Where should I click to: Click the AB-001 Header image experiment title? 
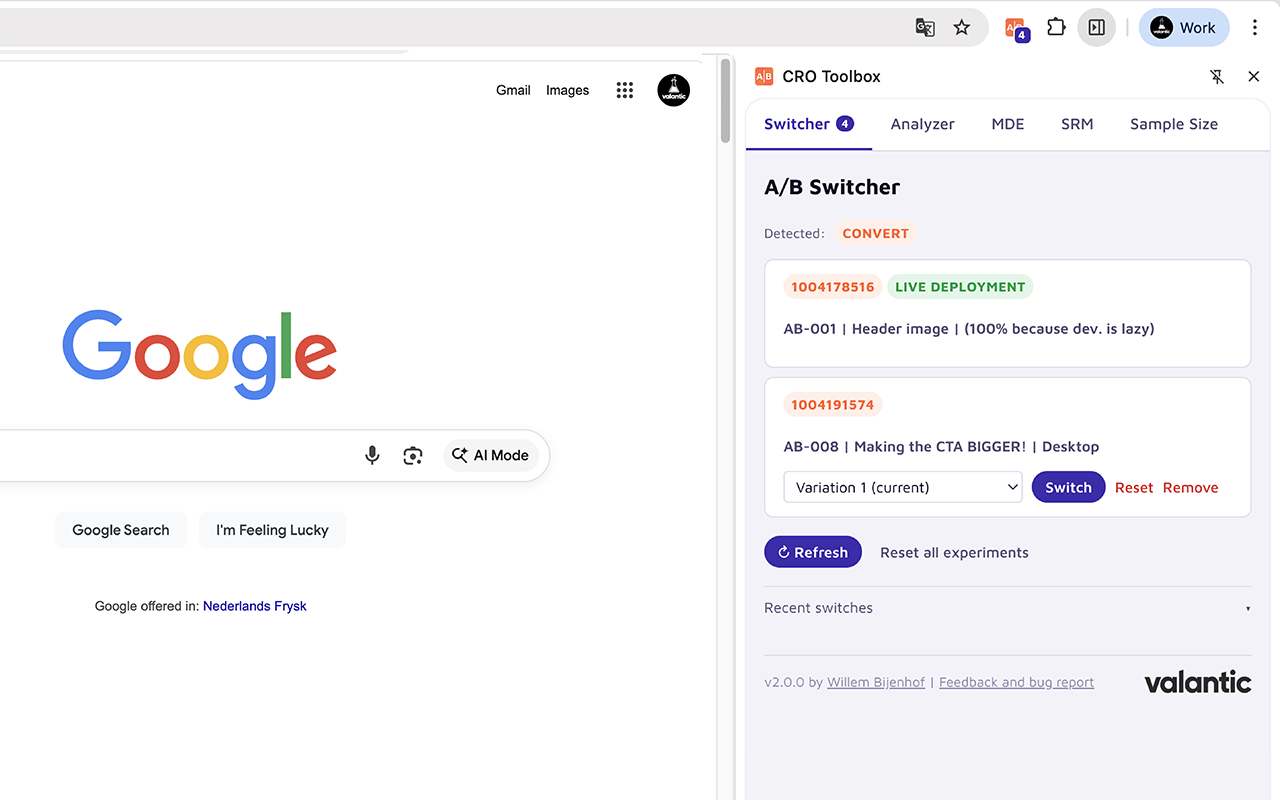point(969,329)
